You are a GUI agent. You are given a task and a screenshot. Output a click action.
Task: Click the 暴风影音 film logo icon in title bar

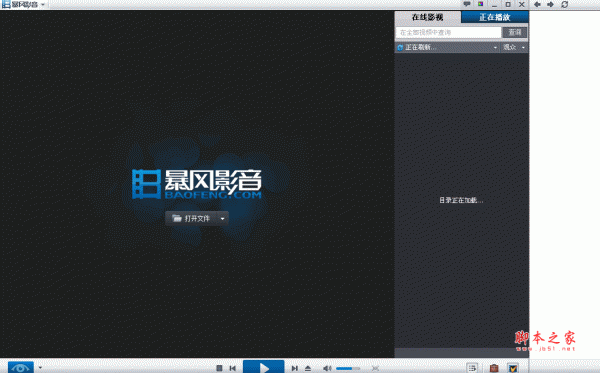tap(6, 4)
